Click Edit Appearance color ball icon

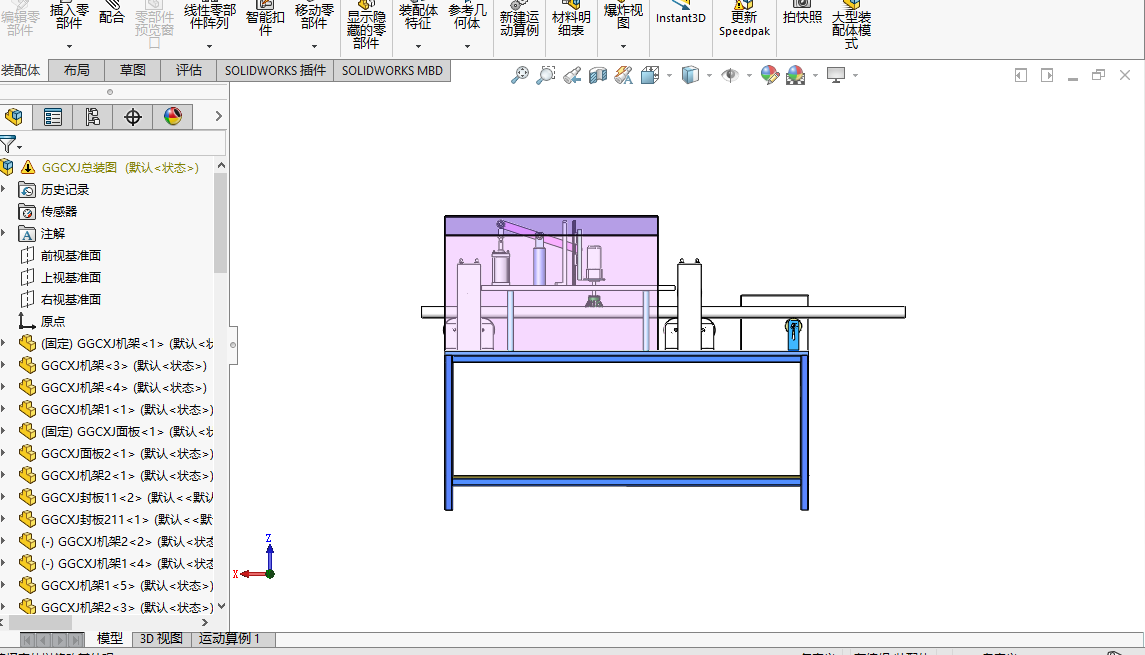(x=770, y=74)
